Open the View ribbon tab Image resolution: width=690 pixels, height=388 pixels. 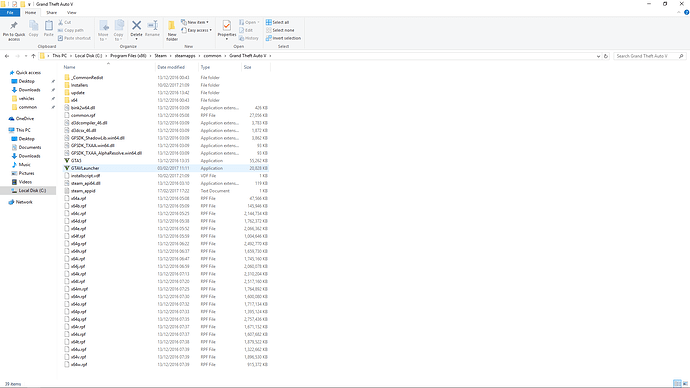72,13
